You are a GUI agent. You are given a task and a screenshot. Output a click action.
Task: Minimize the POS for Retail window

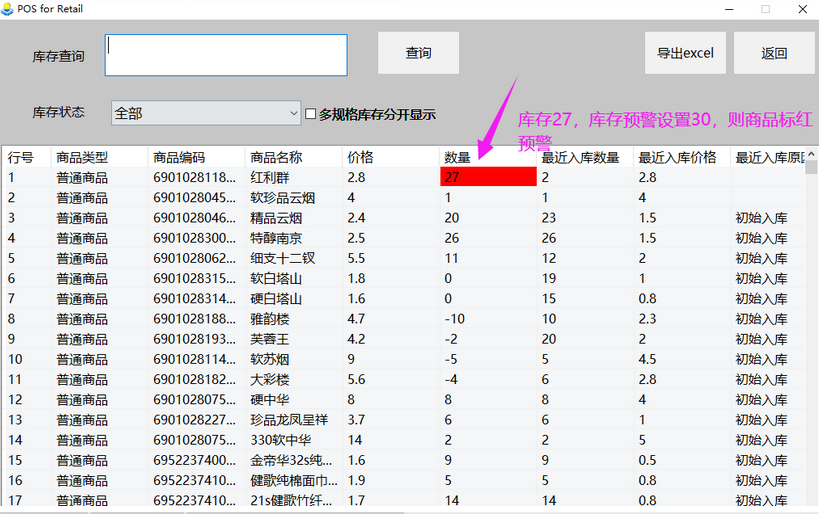[729, 9]
